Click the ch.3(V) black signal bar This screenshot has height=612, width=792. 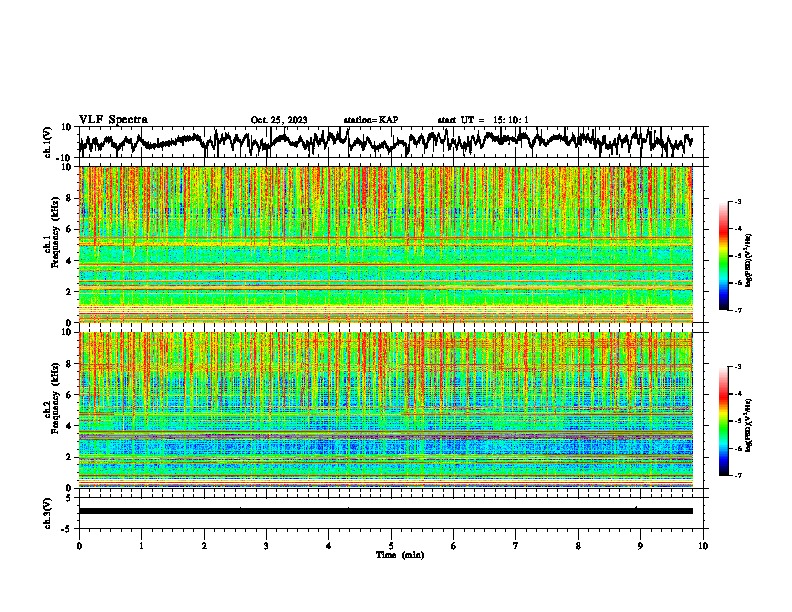[386, 511]
